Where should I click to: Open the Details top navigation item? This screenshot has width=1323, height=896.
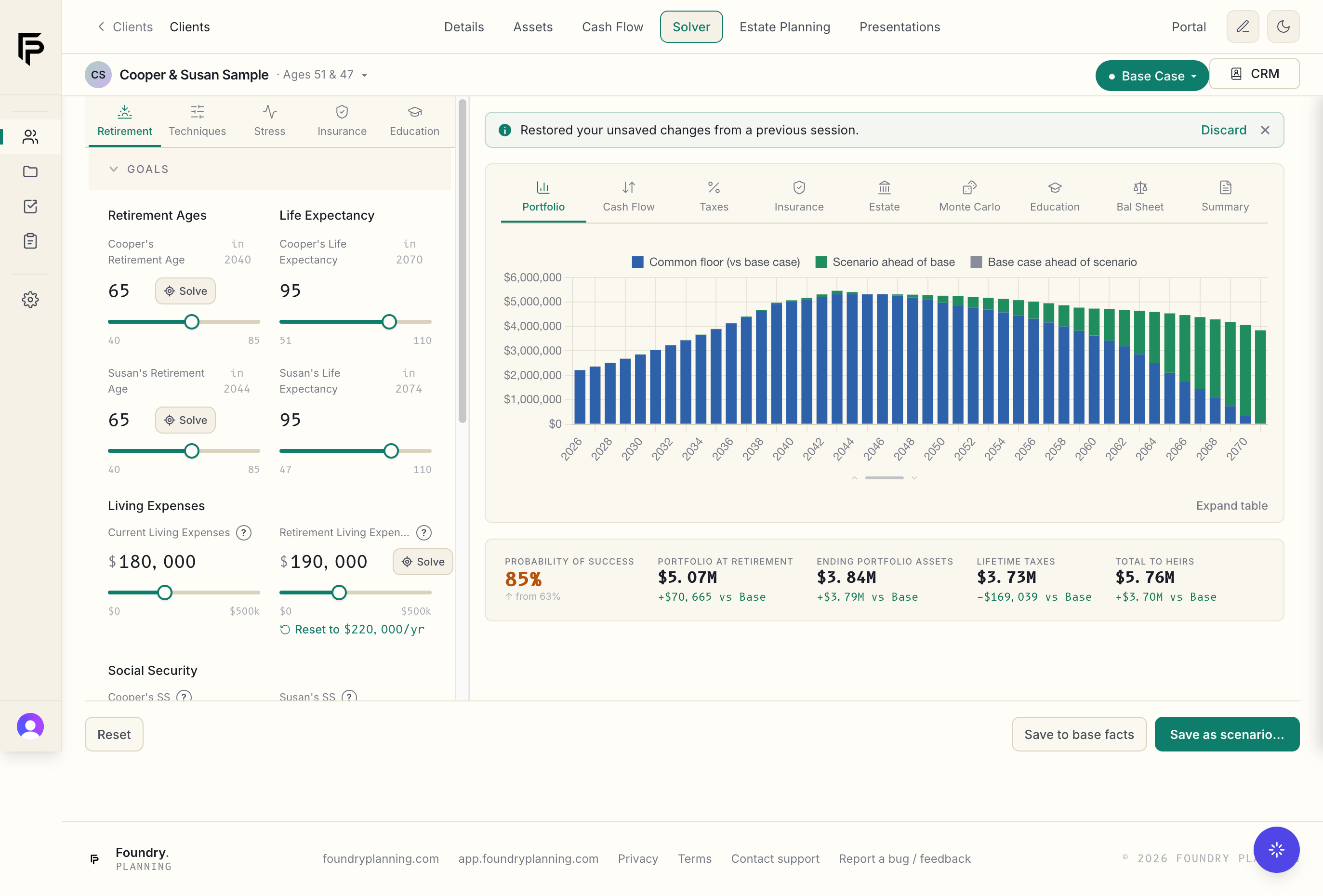pos(464,27)
